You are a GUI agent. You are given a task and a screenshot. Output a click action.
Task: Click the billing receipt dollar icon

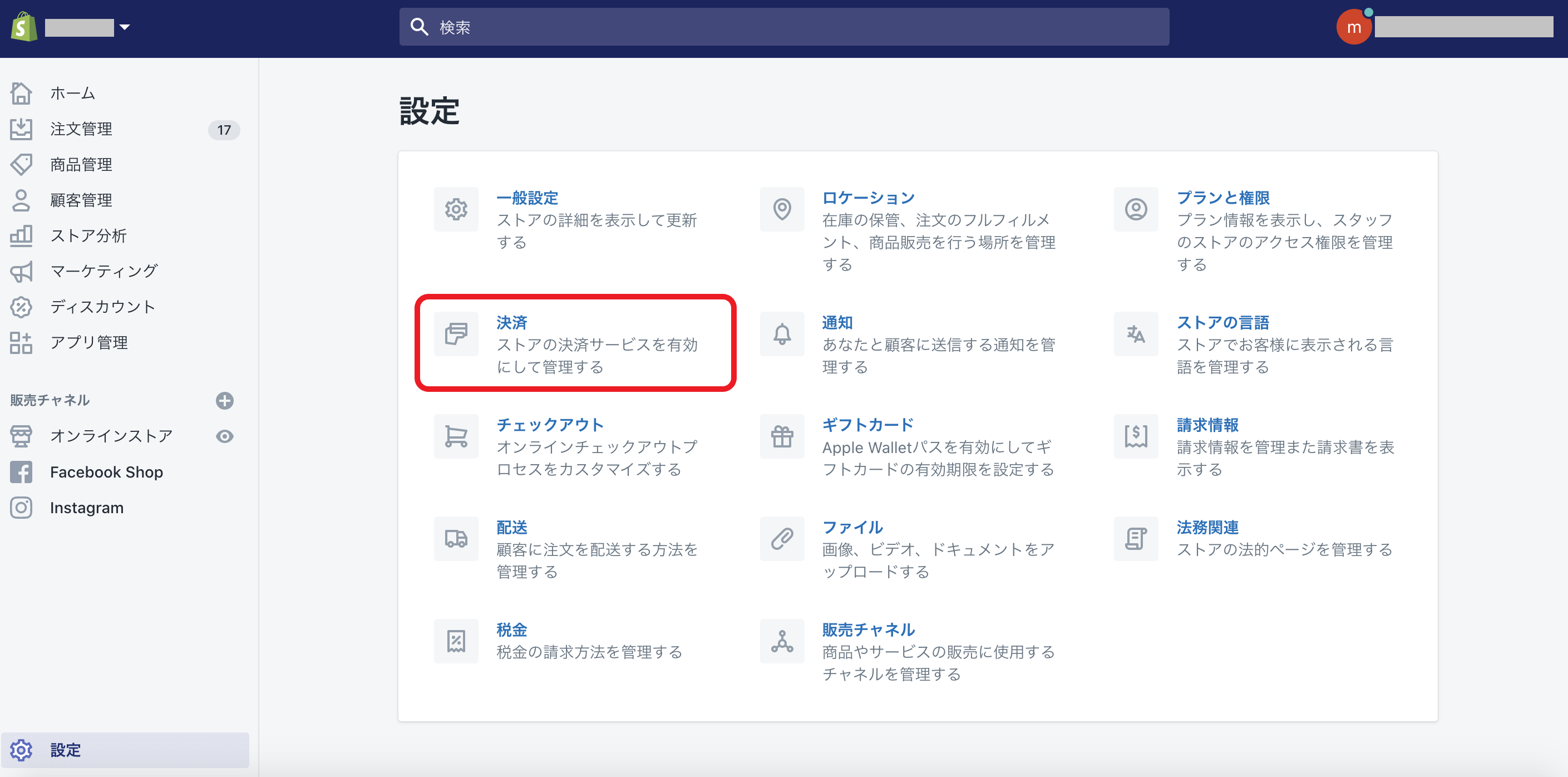tap(1136, 436)
